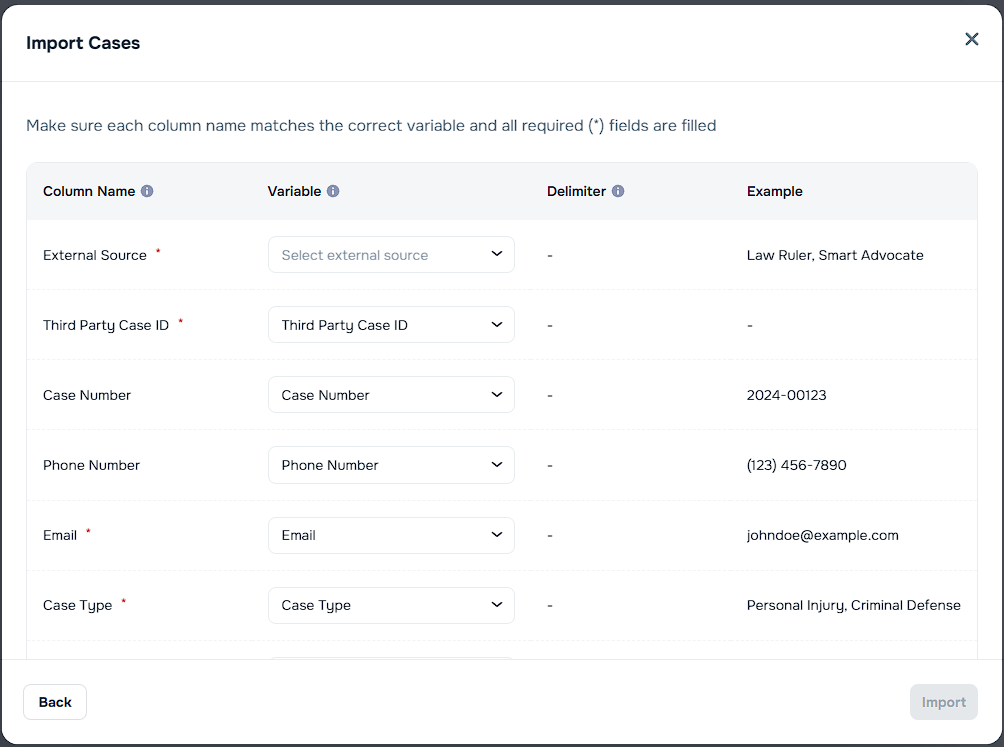Click the Import button

(x=943, y=701)
